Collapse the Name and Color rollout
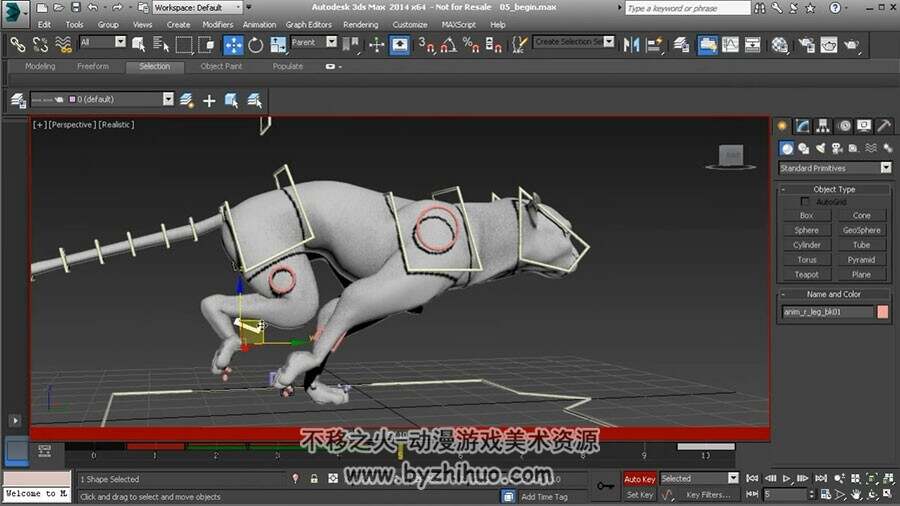Viewport: 900px width, 506px height. pyautogui.click(x=834, y=294)
